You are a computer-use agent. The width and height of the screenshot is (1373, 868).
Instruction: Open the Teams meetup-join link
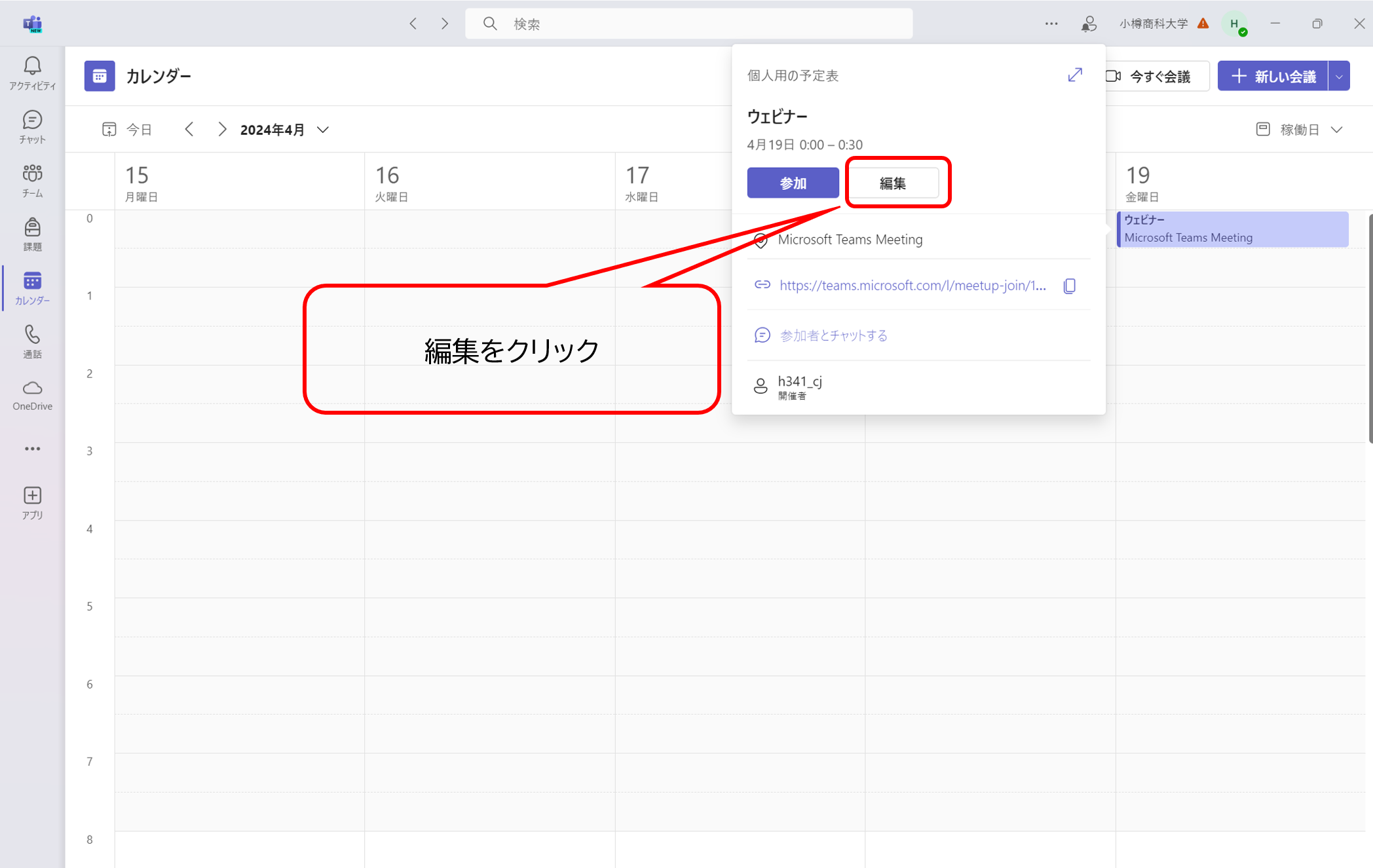(x=912, y=286)
